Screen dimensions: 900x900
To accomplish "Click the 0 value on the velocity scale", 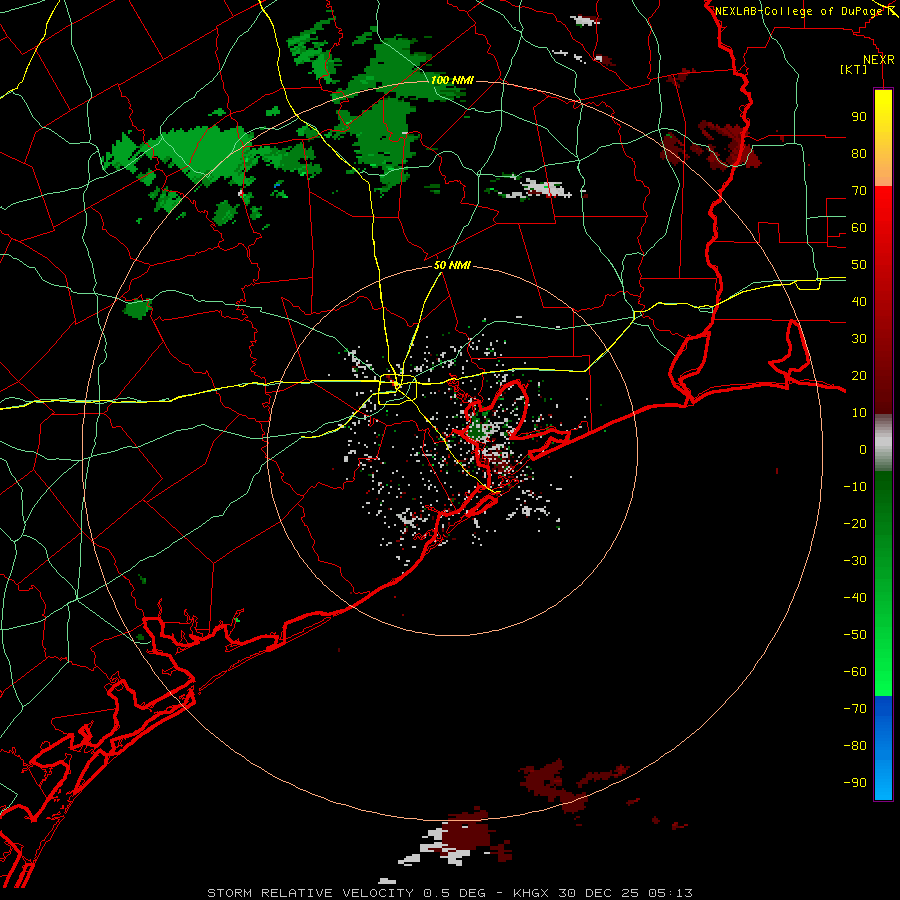I will pyautogui.click(x=863, y=450).
